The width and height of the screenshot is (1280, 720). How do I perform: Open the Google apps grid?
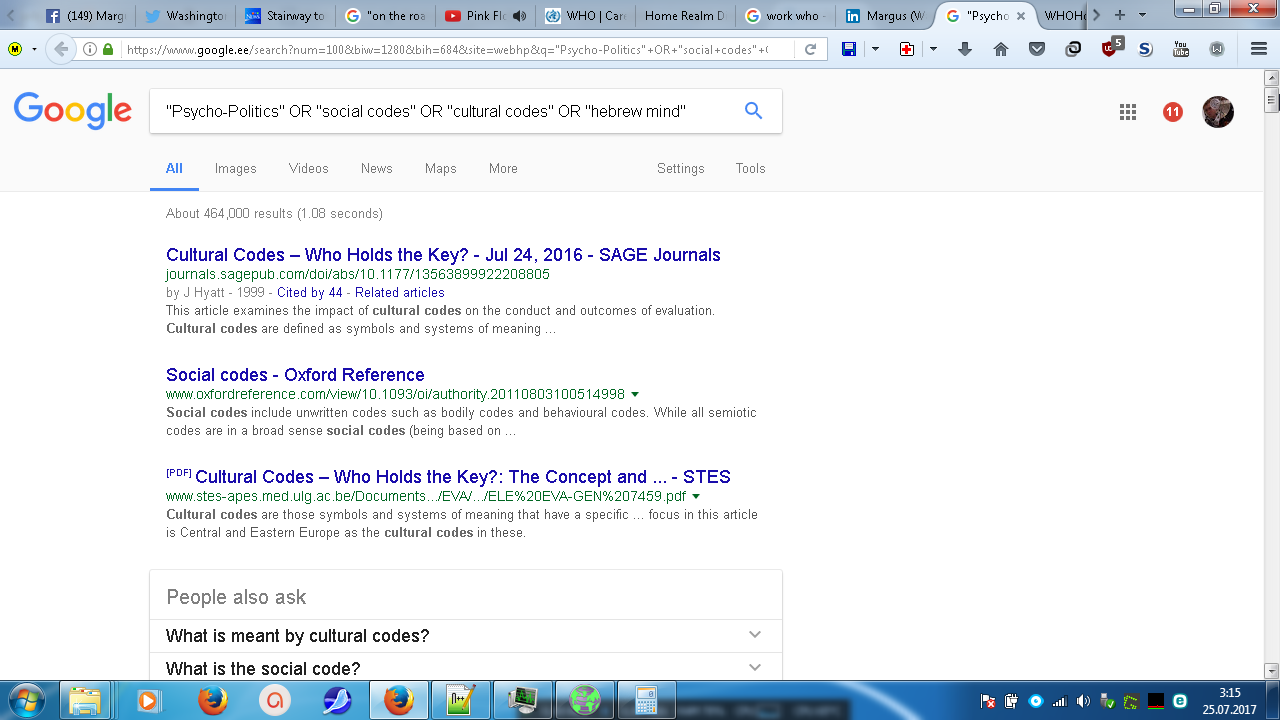coord(1128,112)
